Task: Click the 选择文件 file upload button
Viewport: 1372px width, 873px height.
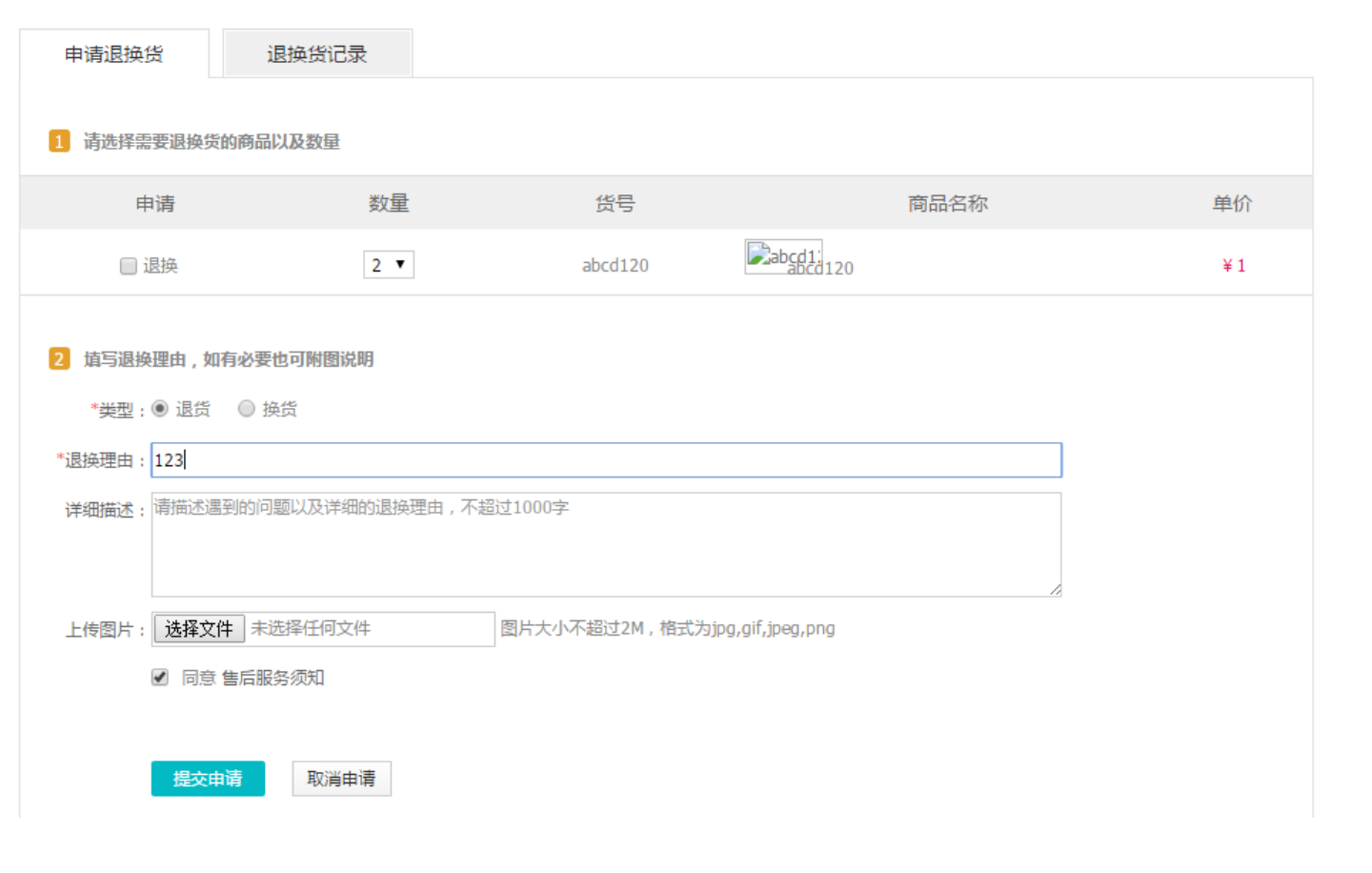Action: pyautogui.click(x=199, y=628)
